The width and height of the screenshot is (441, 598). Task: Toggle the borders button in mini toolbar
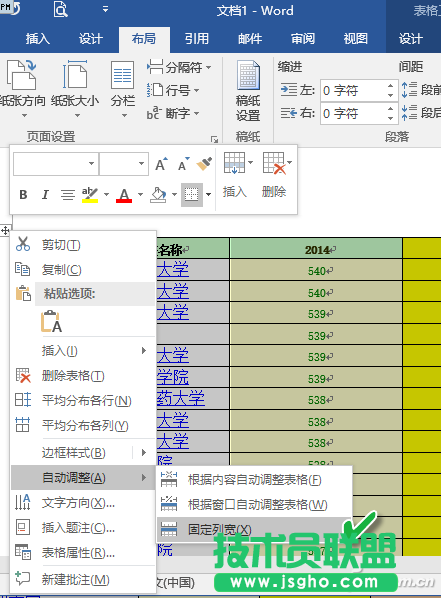coord(192,195)
